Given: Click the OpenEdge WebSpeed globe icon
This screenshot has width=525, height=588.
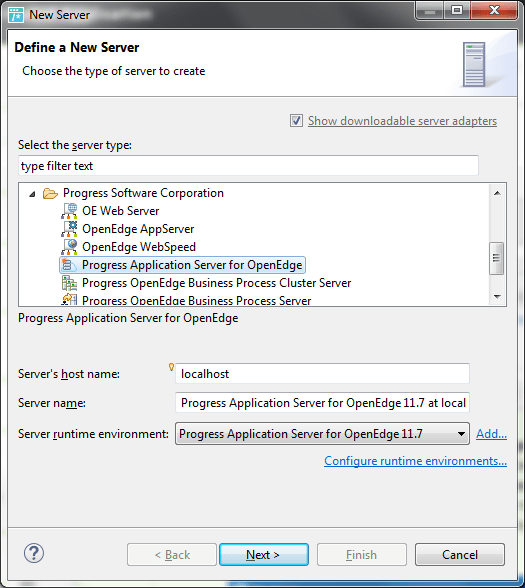Looking at the screenshot, I should (x=69, y=247).
